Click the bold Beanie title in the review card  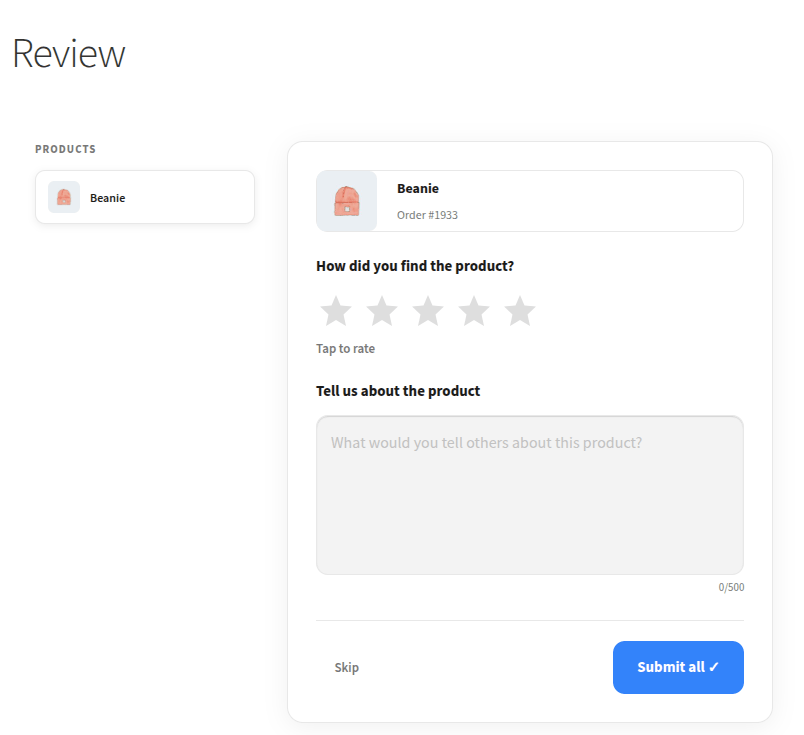coord(418,189)
